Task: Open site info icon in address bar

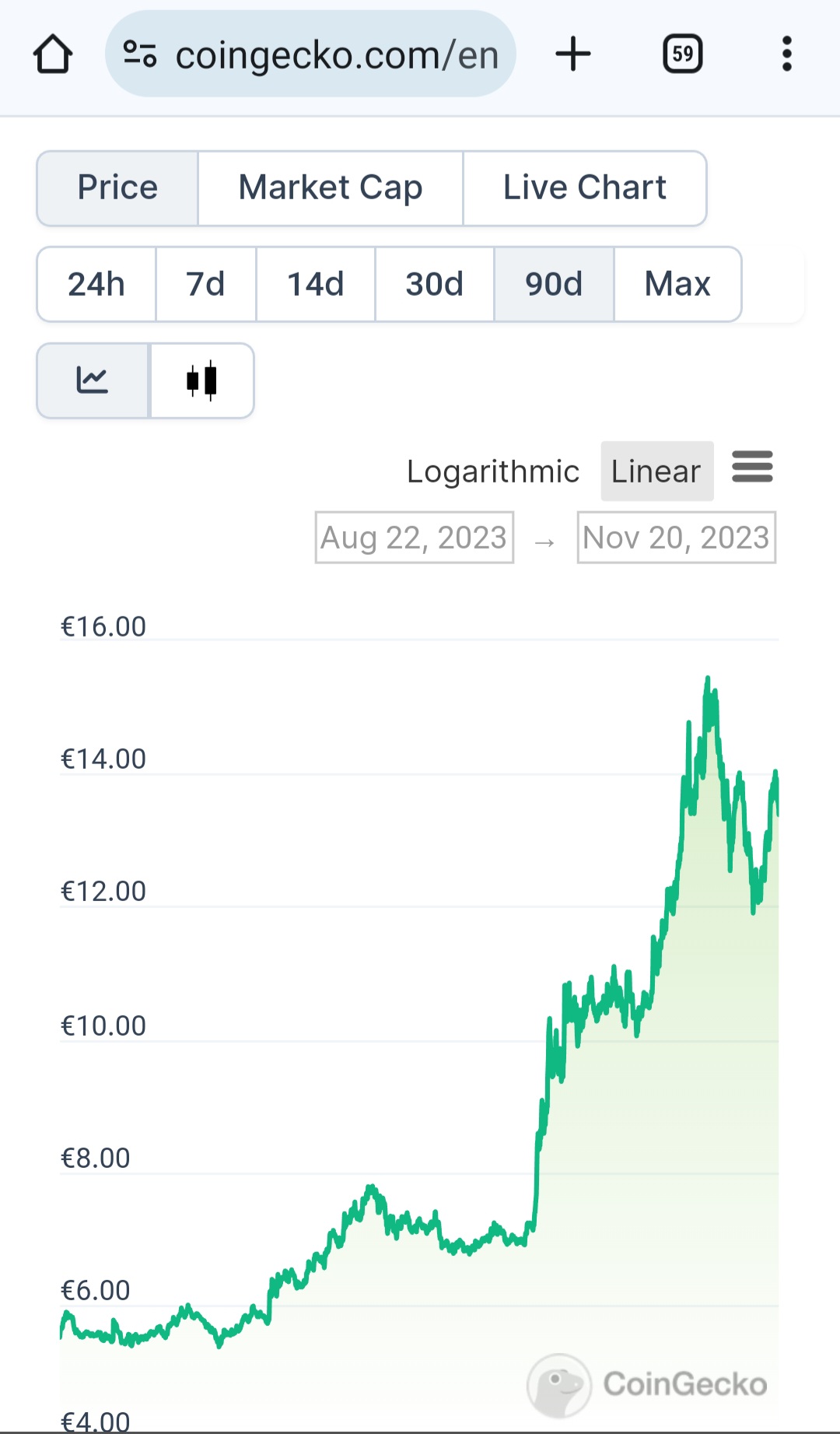Action: (140, 54)
